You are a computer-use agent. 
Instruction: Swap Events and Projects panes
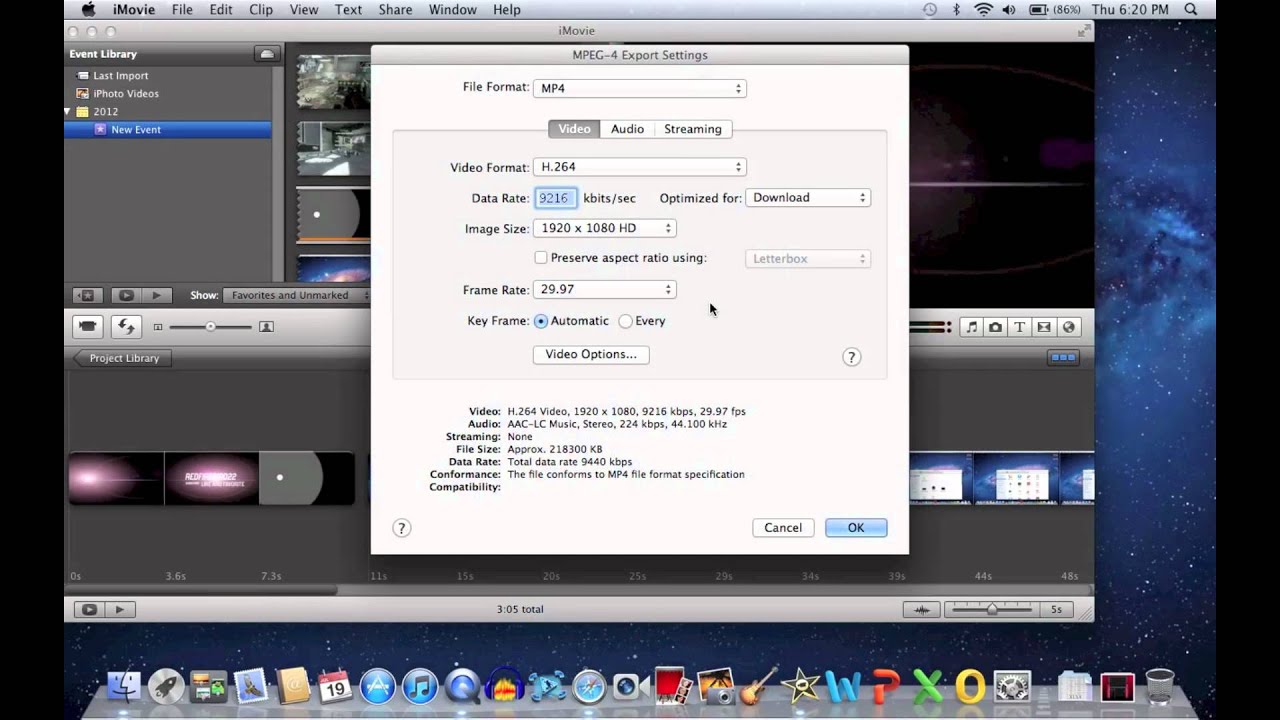126,326
